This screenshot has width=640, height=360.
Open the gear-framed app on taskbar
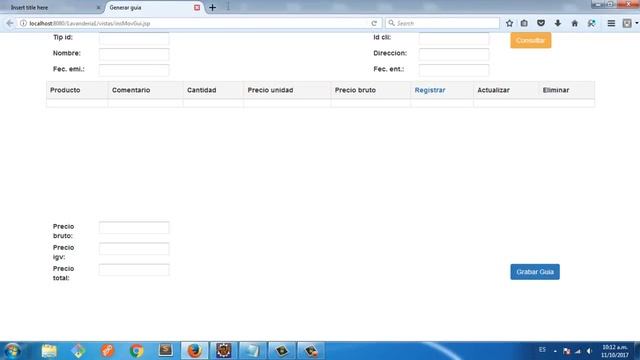[x=224, y=351]
